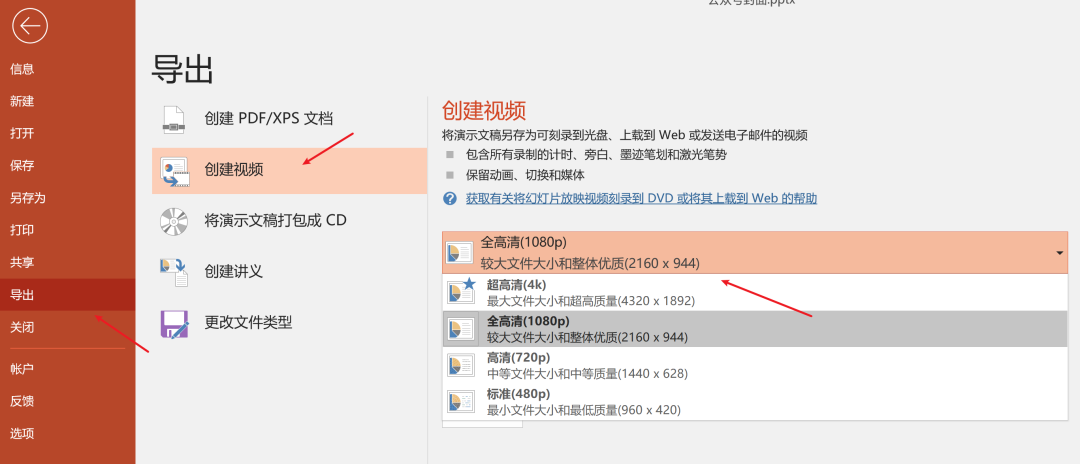
Task: Open the 帐户 page
Action: [x=68, y=369]
